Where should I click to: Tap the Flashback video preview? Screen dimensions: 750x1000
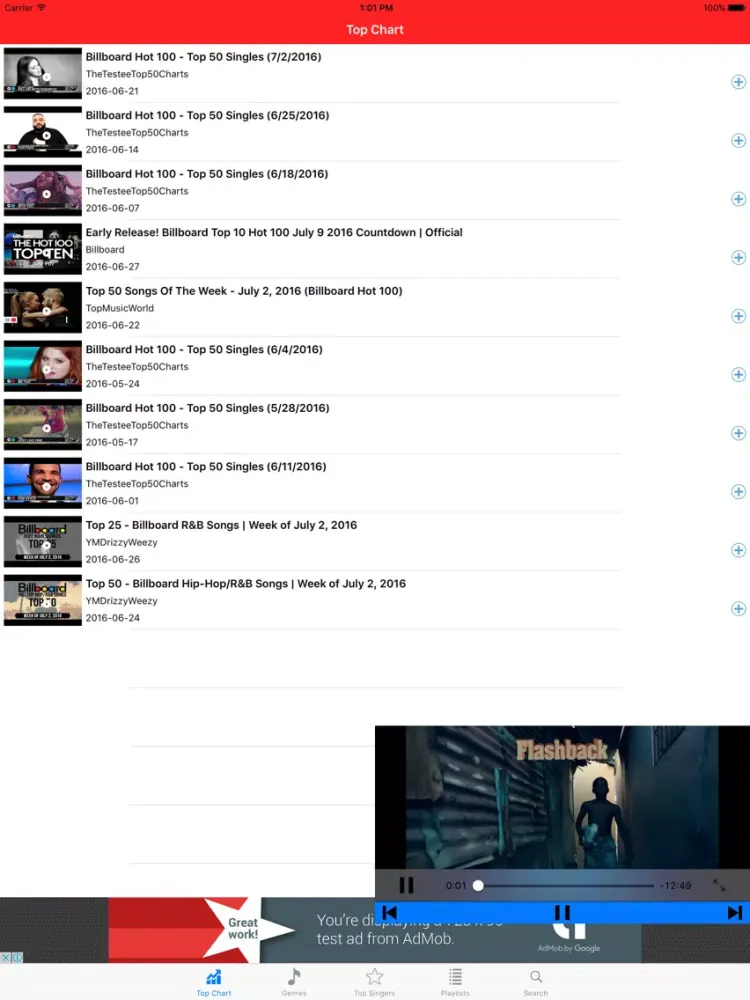click(x=562, y=797)
